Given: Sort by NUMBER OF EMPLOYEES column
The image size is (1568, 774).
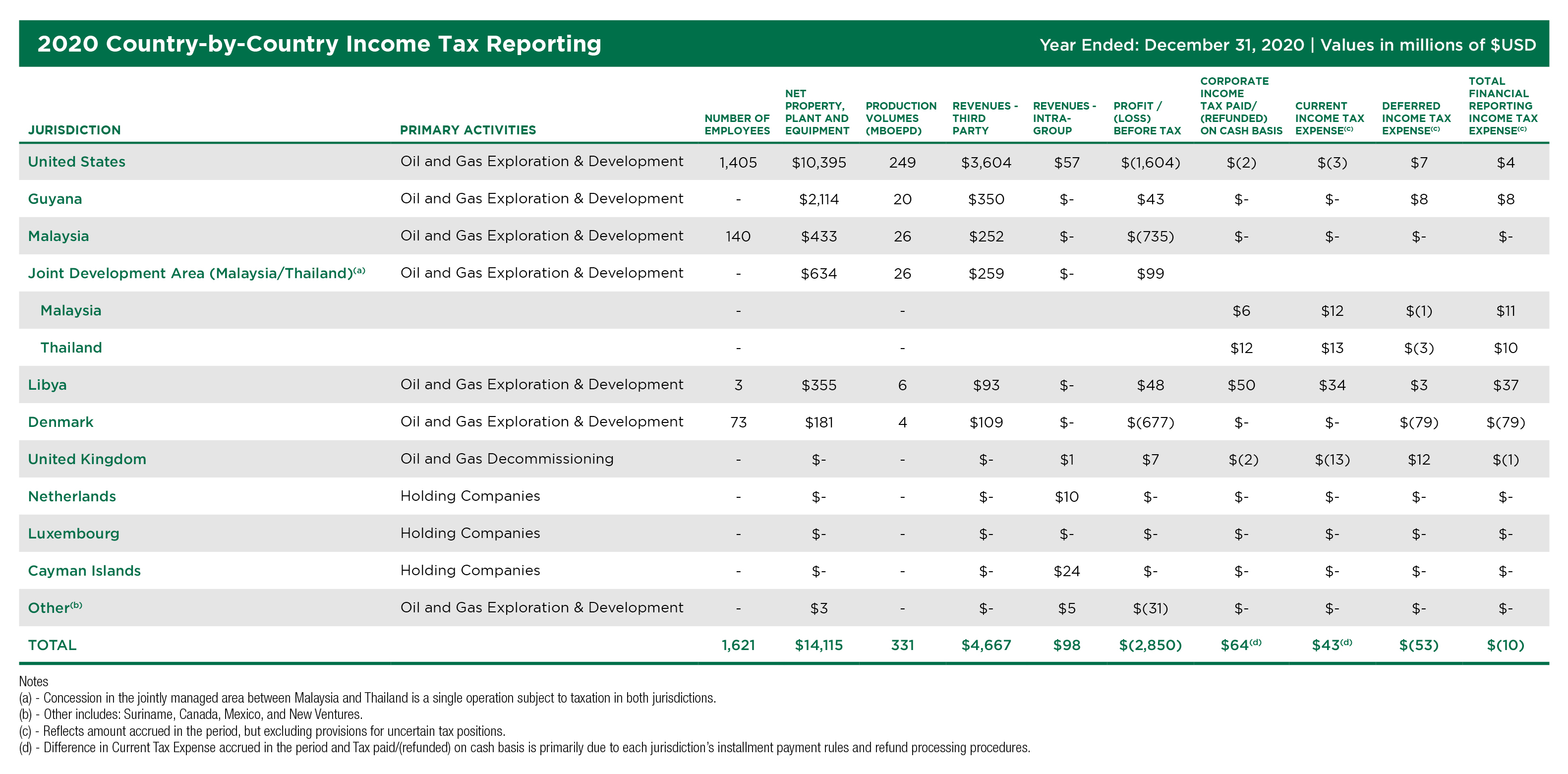Looking at the screenshot, I should 736,124.
